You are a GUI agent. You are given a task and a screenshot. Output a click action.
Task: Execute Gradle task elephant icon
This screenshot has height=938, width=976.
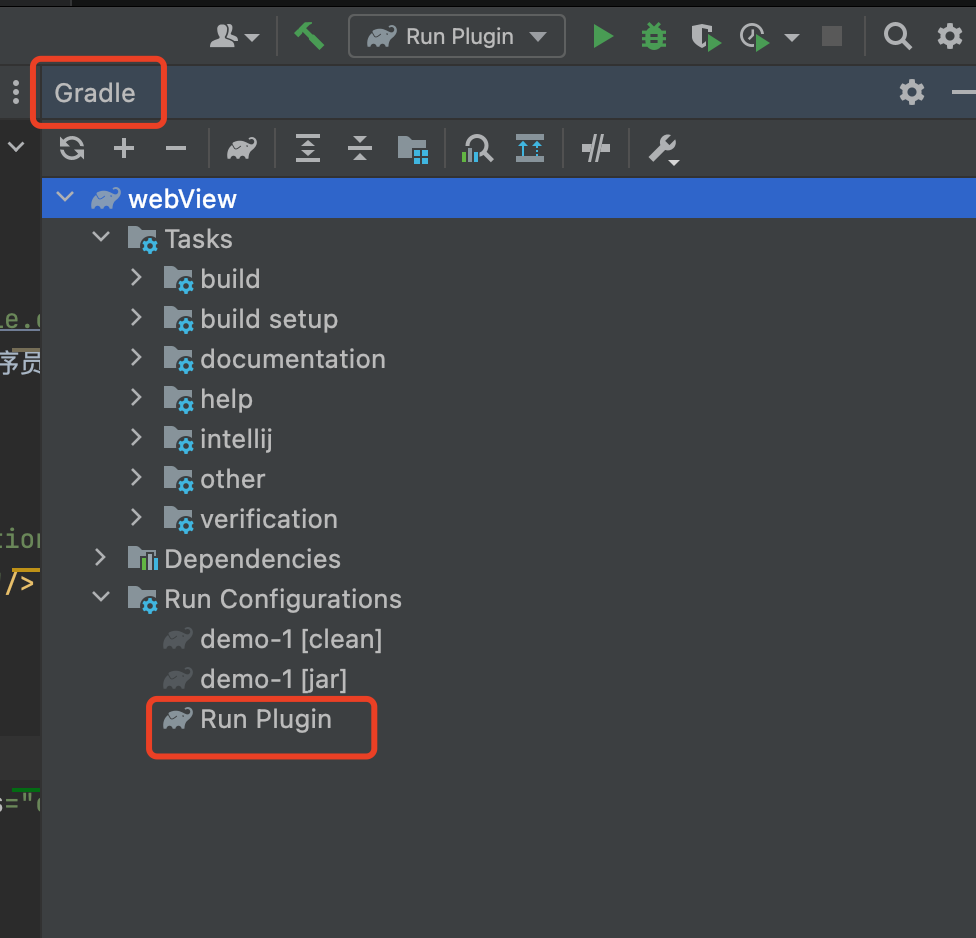point(241,149)
